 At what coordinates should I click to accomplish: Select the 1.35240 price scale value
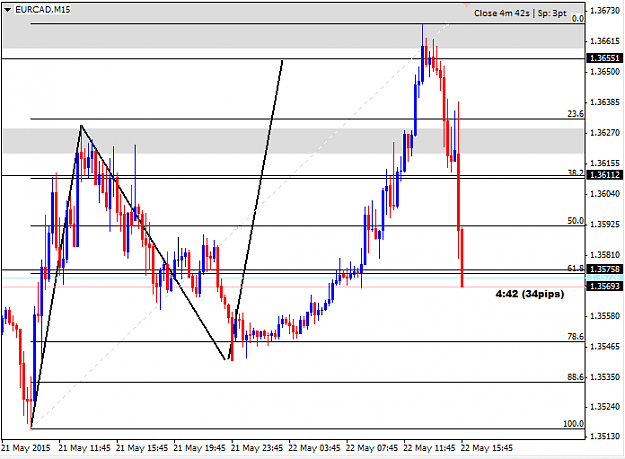pyautogui.click(x=605, y=407)
